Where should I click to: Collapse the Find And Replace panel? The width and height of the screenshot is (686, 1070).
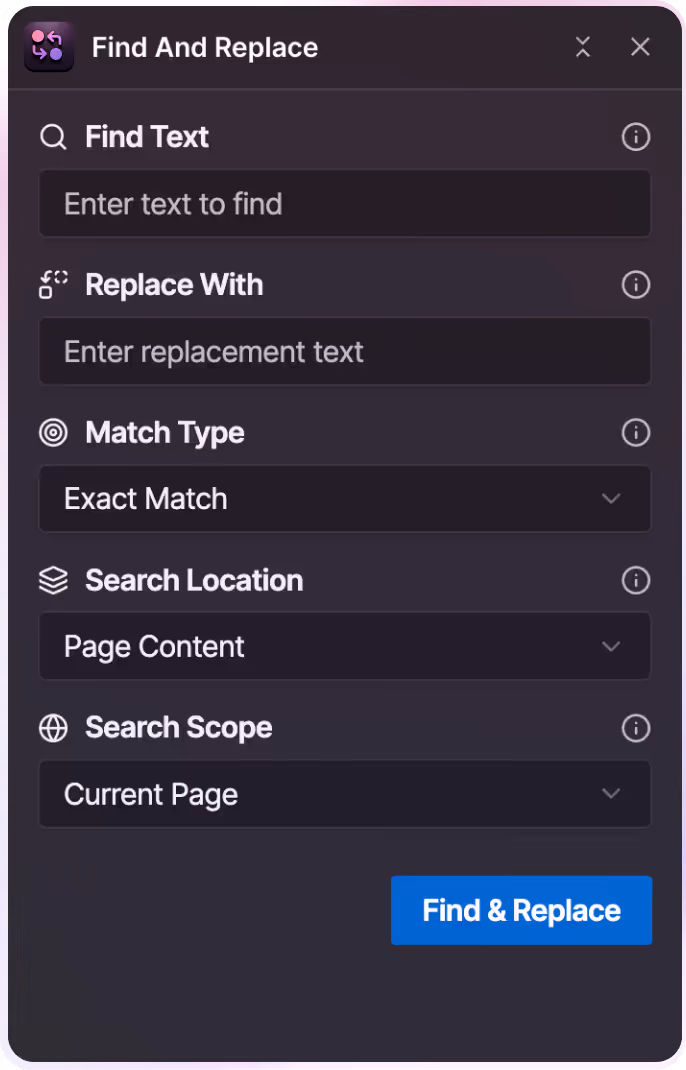[x=583, y=47]
